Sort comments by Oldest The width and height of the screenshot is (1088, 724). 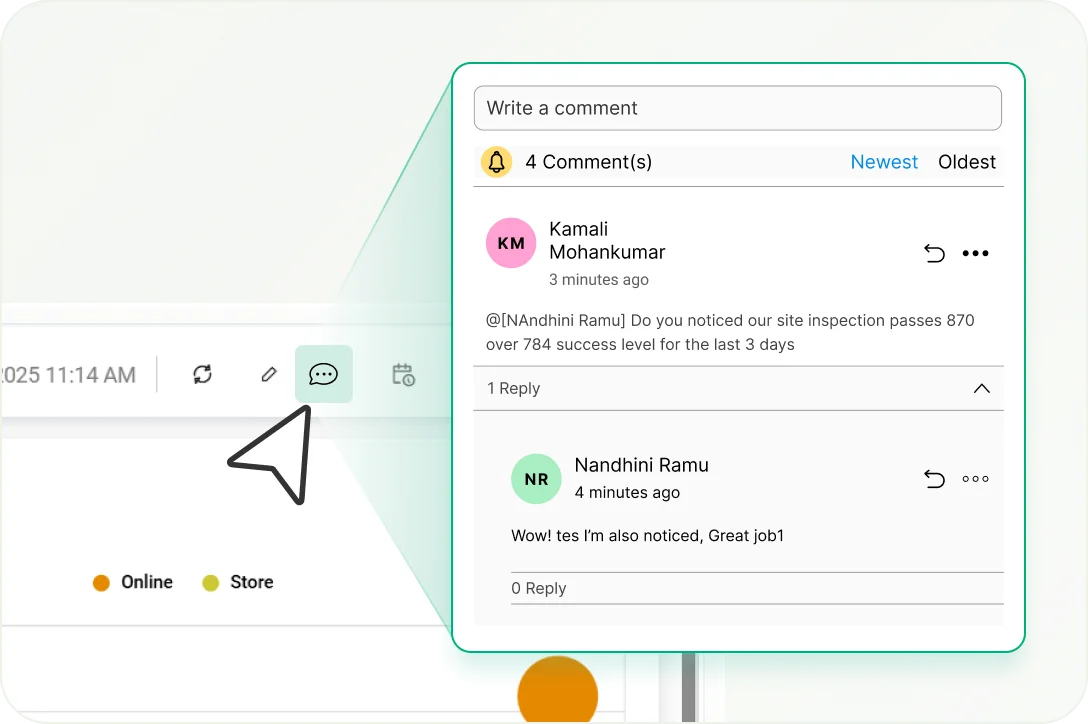(x=966, y=162)
